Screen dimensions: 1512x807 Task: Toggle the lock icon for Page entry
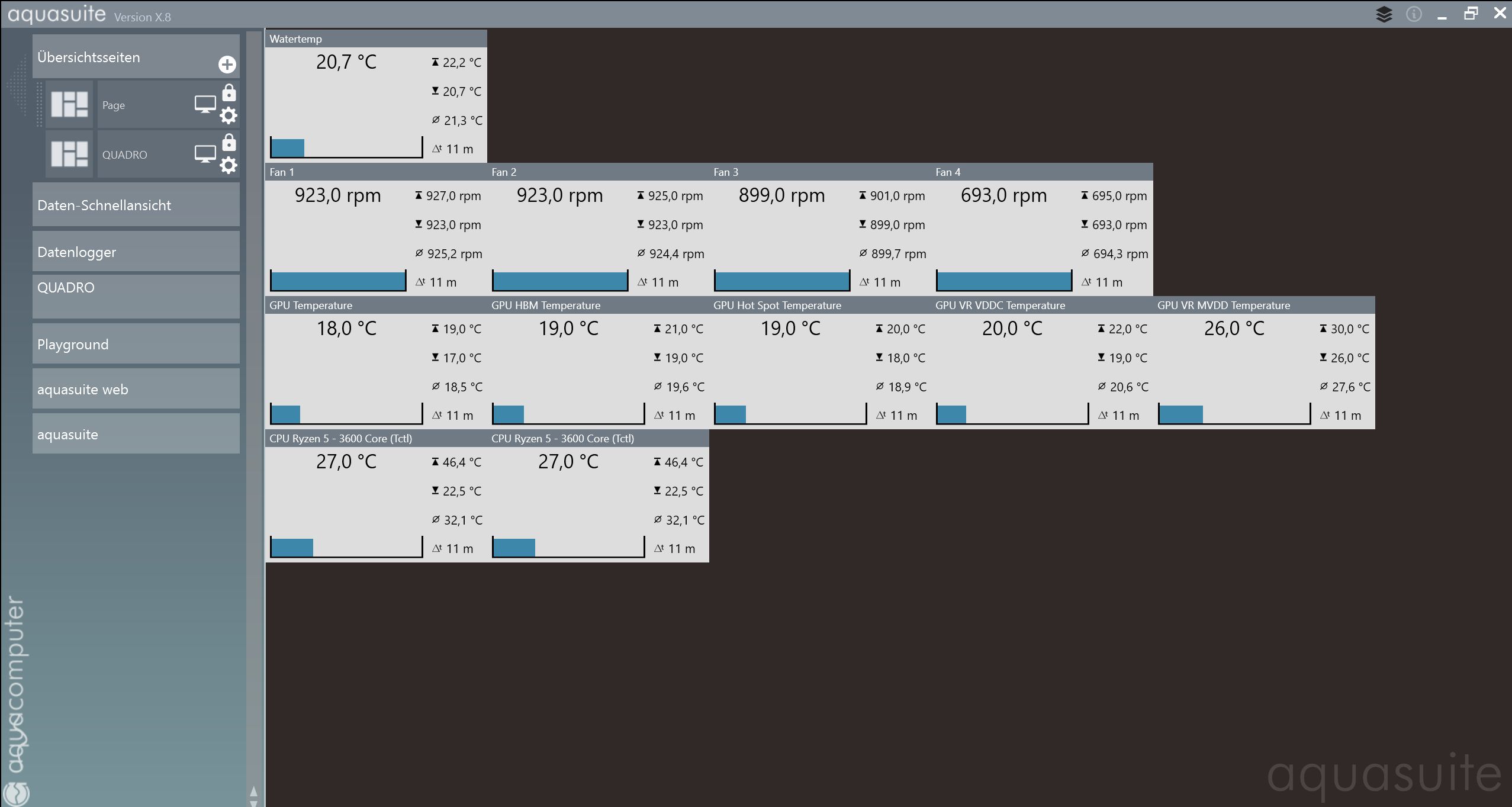click(x=229, y=93)
